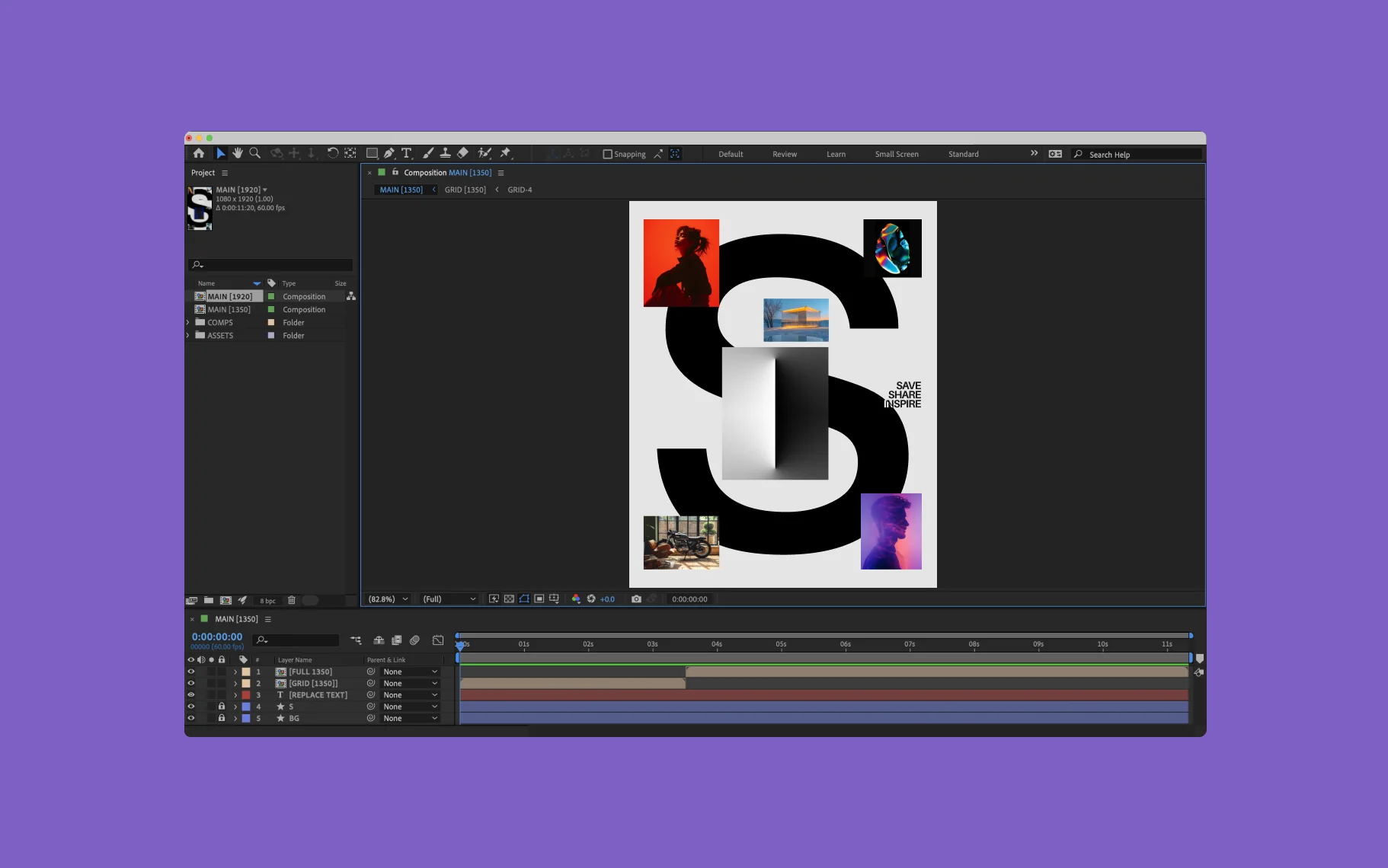Enable the Snapping checkbox

click(608, 154)
